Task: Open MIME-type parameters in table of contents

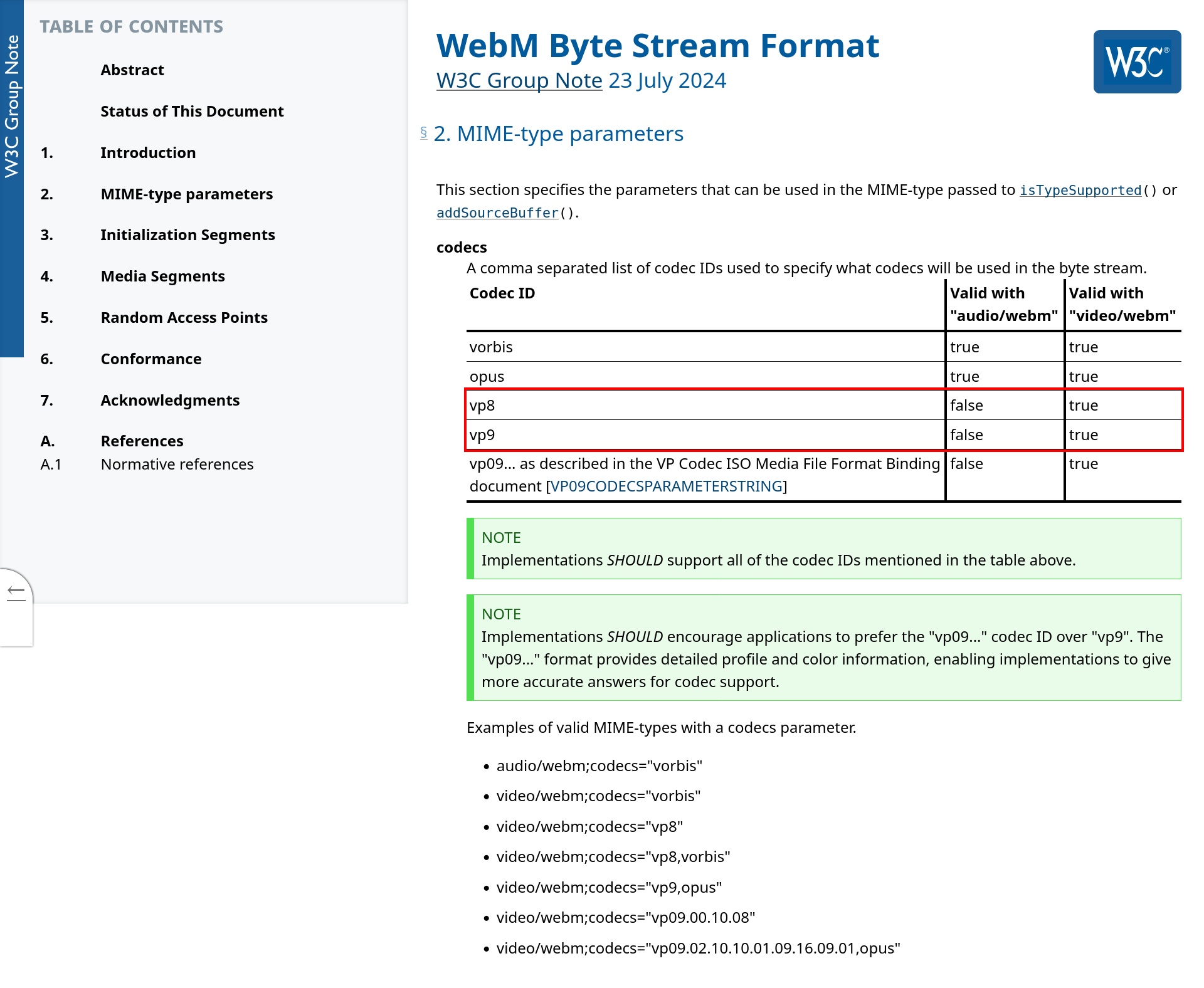Action: click(187, 194)
